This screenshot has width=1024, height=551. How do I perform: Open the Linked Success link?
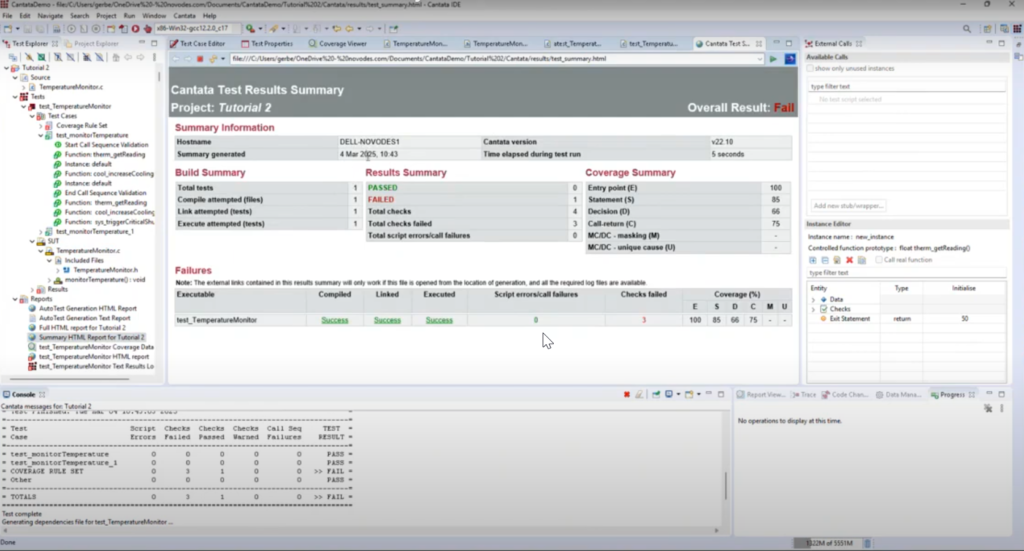click(387, 321)
